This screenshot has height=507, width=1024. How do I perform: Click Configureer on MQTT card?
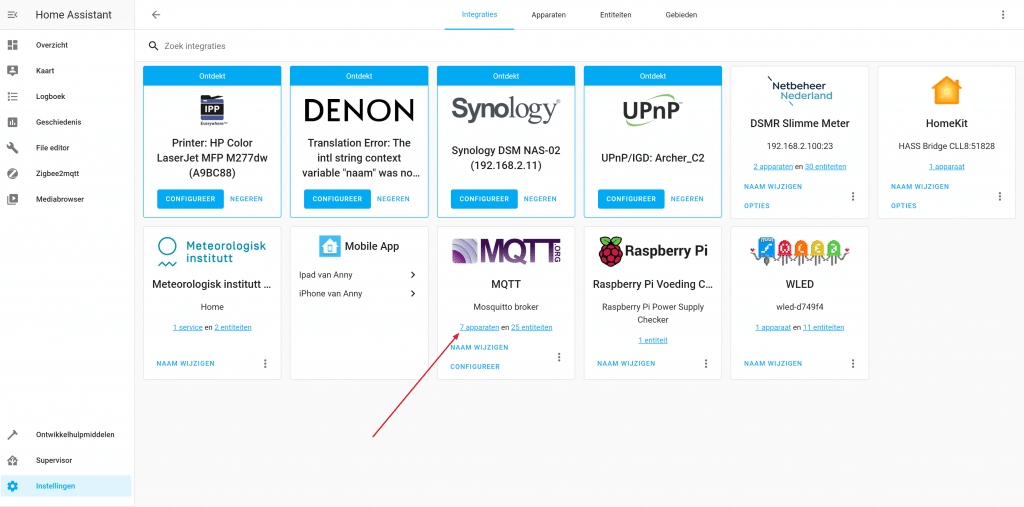point(475,367)
